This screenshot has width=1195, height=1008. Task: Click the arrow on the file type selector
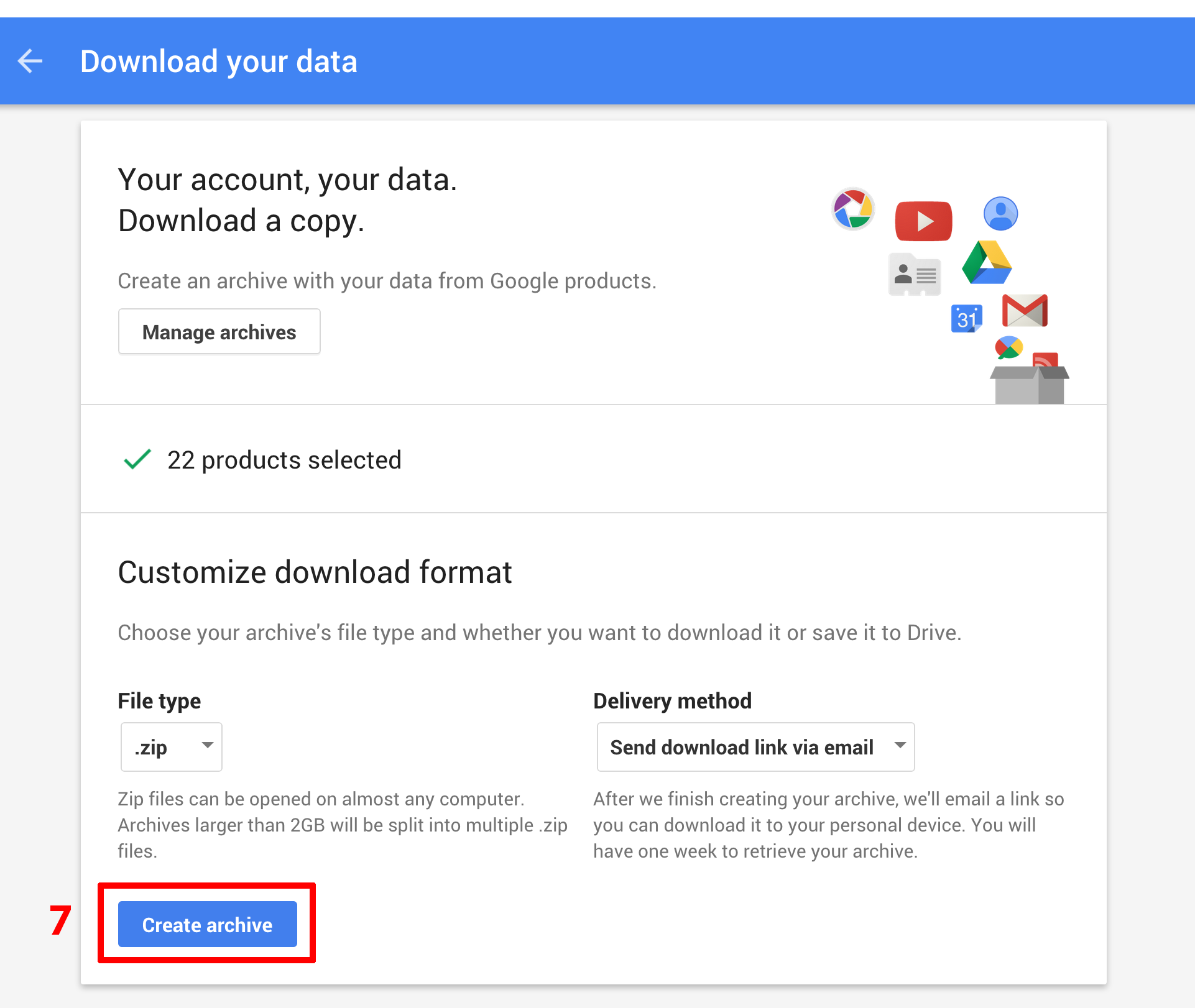point(208,745)
